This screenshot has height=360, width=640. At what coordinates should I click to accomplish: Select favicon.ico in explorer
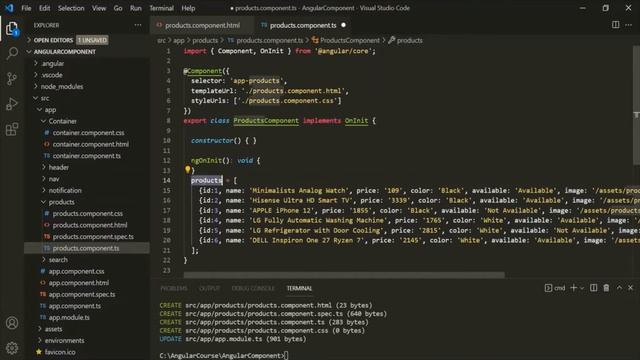[60, 352]
